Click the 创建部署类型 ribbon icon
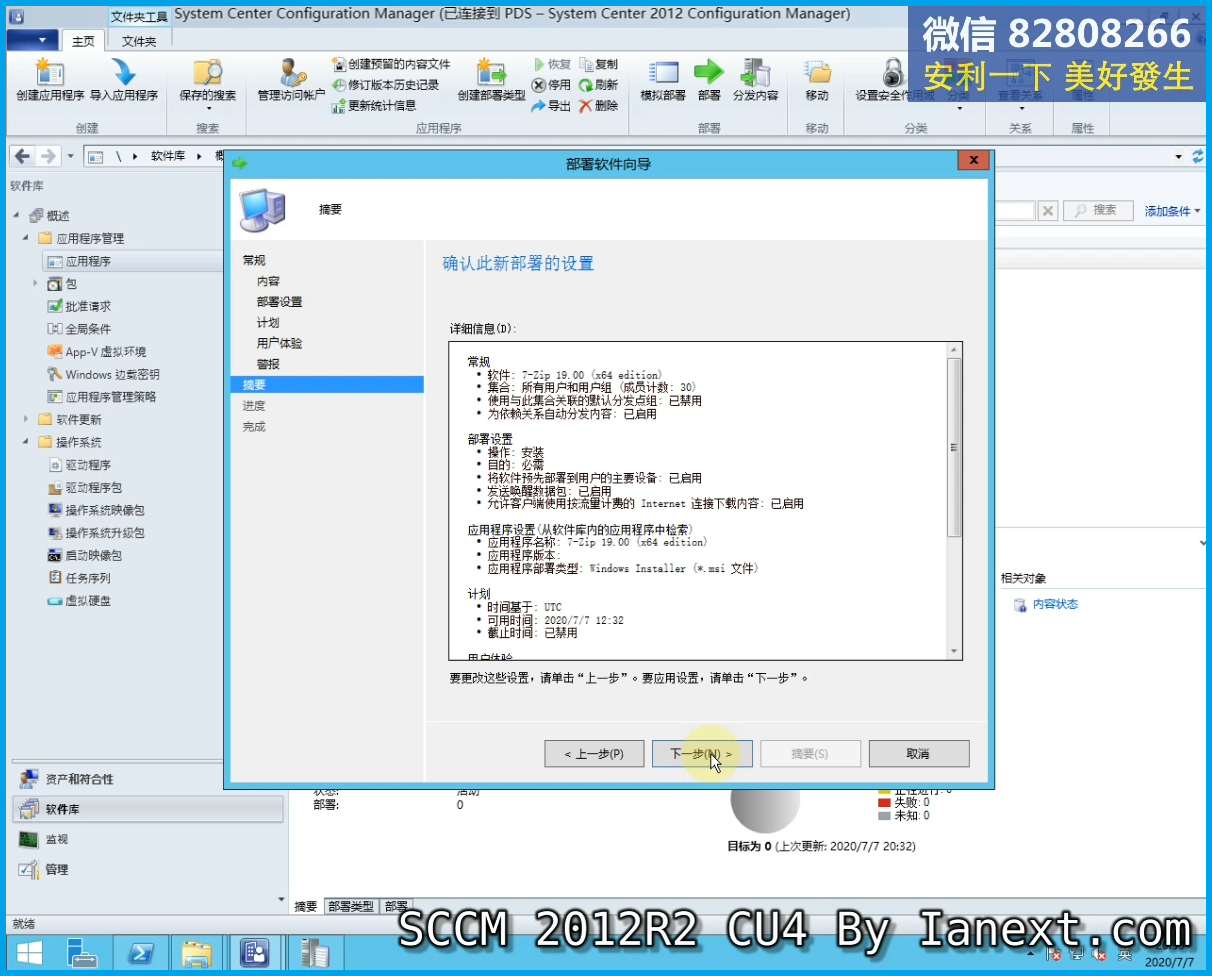The width and height of the screenshot is (1212, 976). 491,80
